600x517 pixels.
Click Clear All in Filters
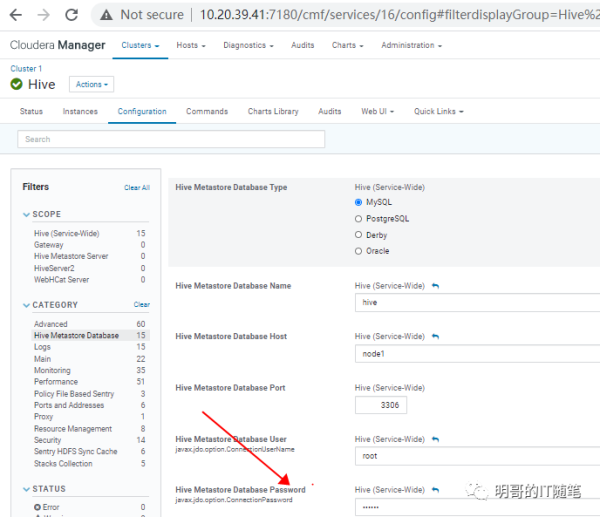pos(136,188)
